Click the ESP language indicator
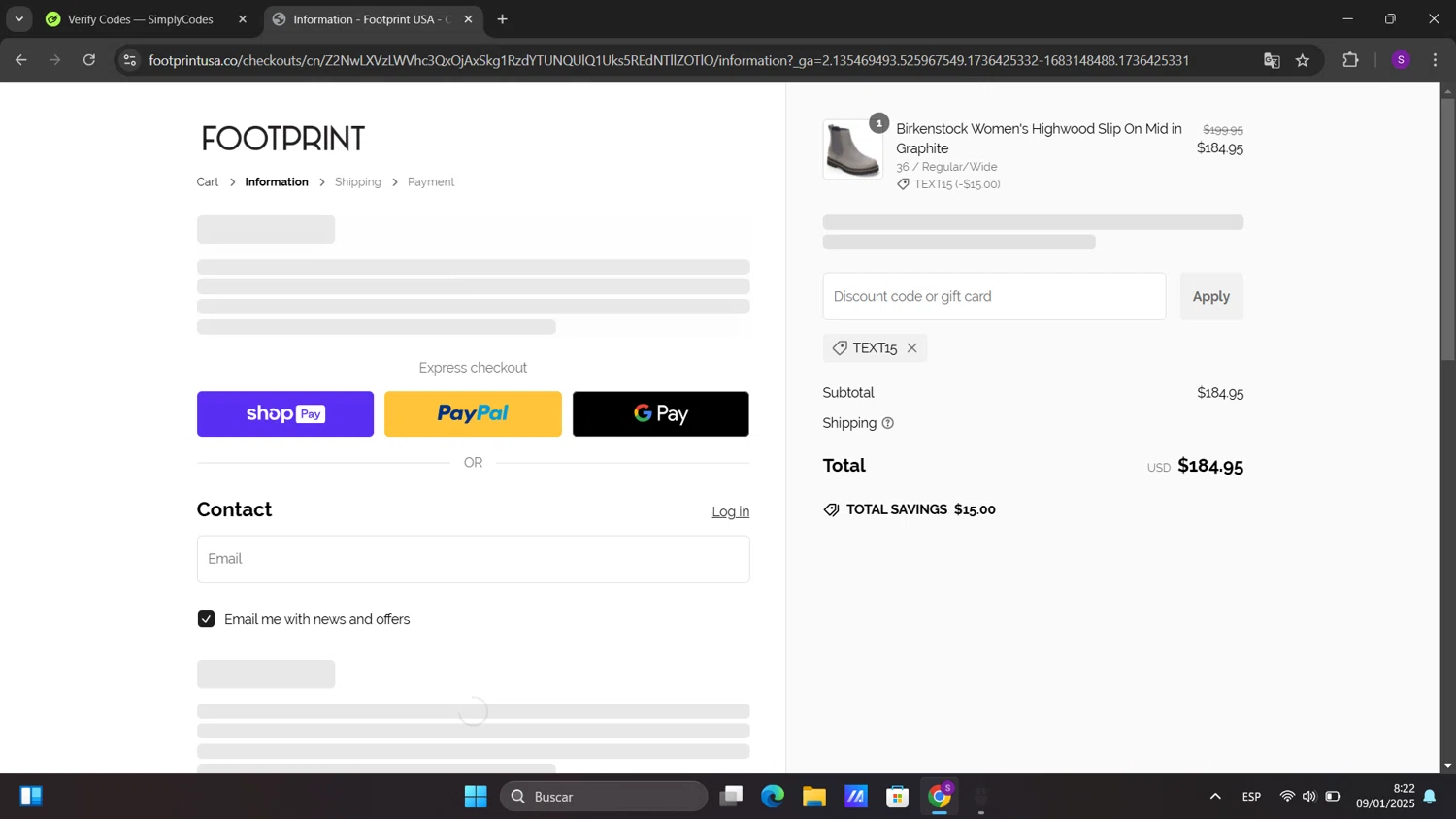 [1251, 797]
